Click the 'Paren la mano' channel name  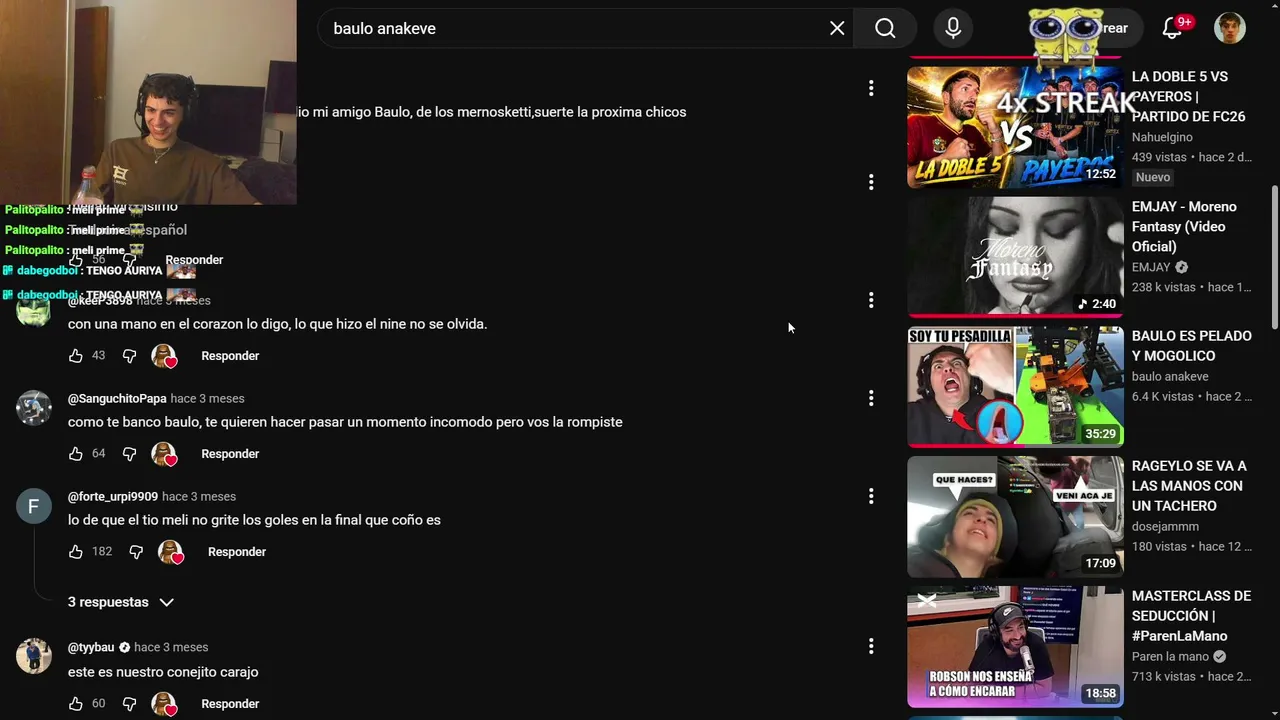pos(1170,657)
